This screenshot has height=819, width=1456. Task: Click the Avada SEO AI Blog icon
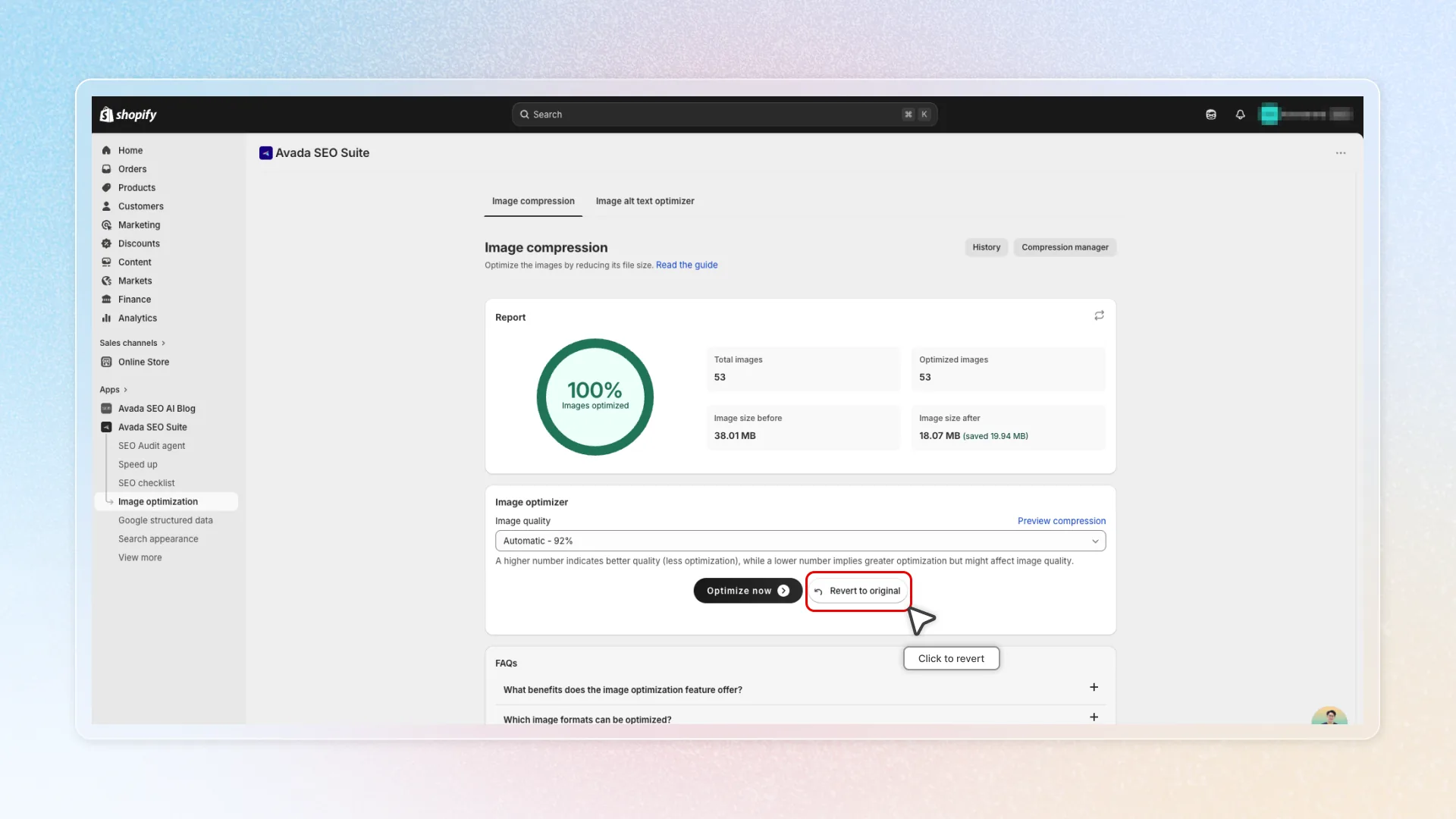[106, 409]
